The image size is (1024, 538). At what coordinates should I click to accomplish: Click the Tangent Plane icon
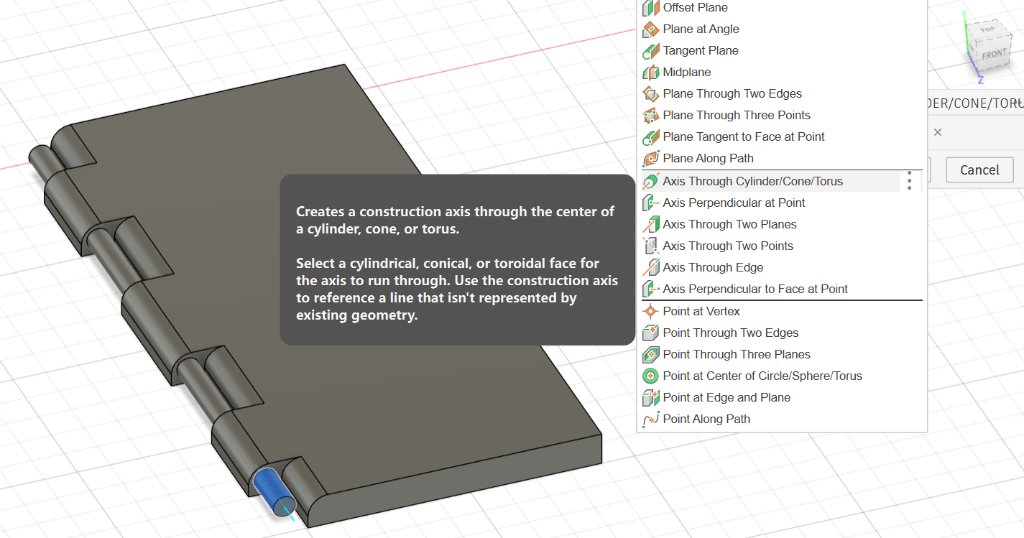point(651,51)
